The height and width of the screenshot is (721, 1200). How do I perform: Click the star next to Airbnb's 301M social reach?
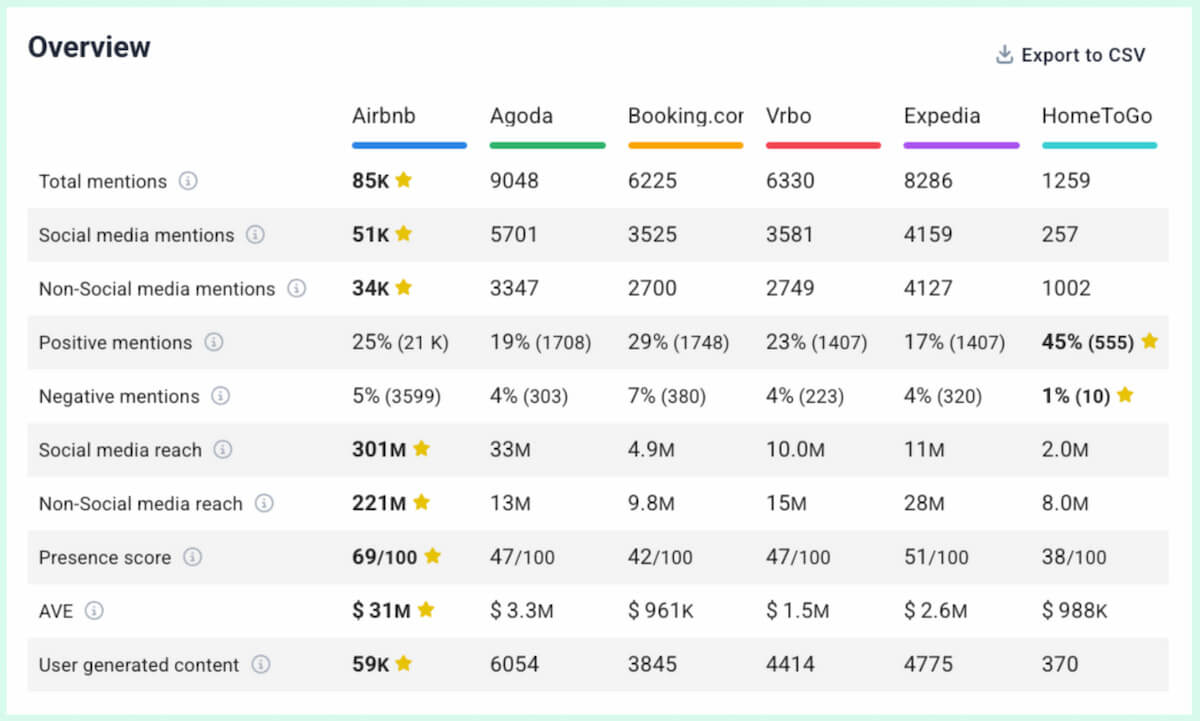point(419,449)
